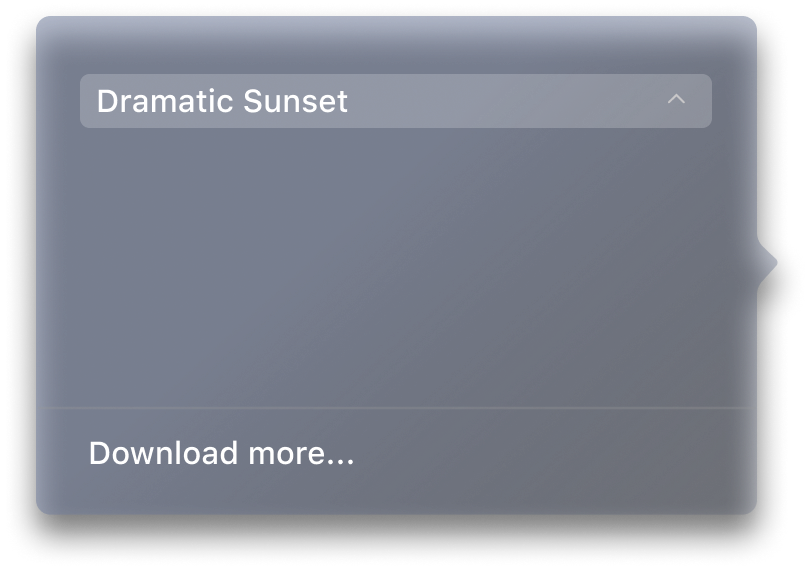Collapse the Dramatic Sunset group using its chevron

(x=676, y=99)
